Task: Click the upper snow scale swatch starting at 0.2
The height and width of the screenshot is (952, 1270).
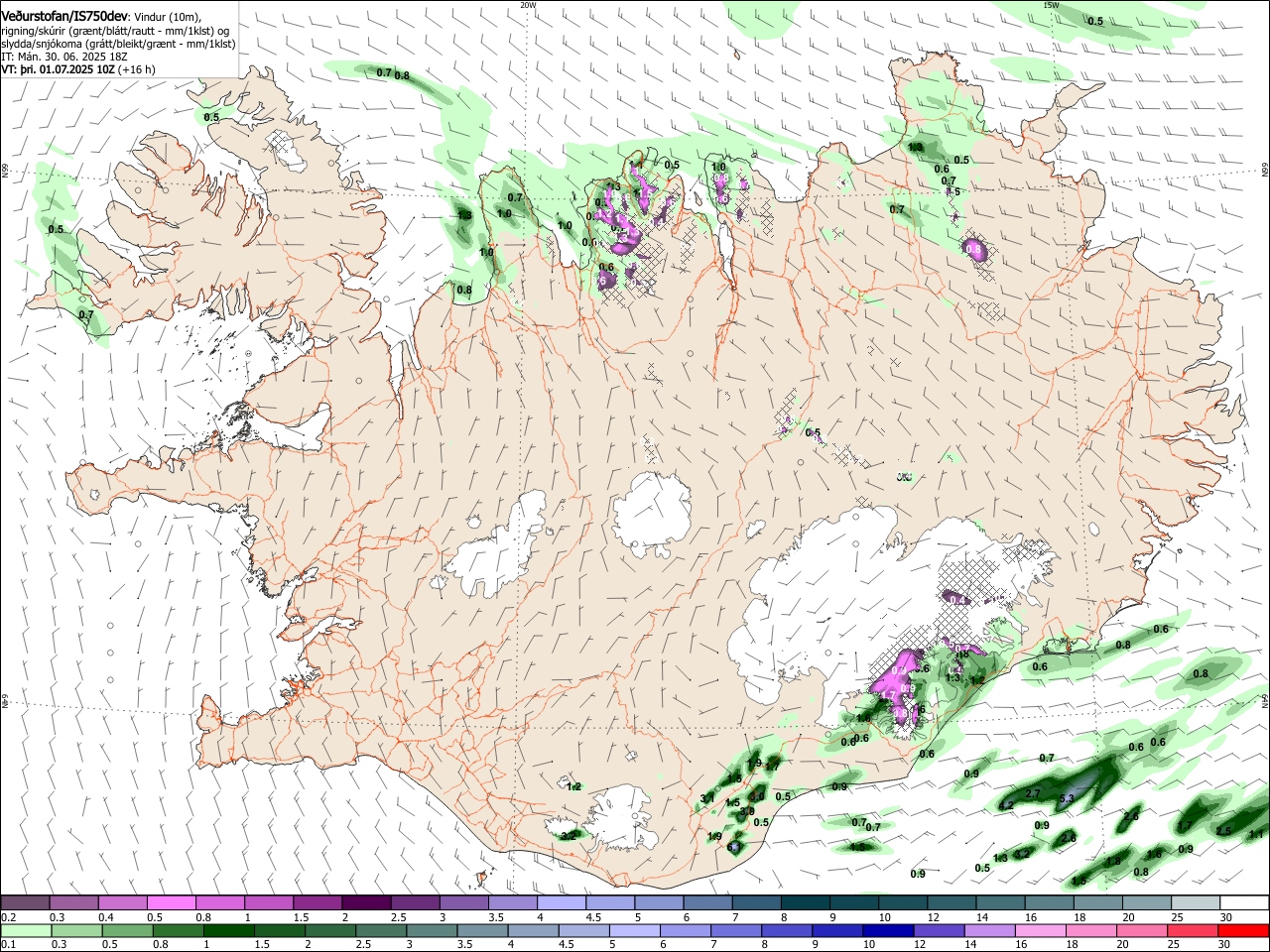Action: [x=25, y=902]
